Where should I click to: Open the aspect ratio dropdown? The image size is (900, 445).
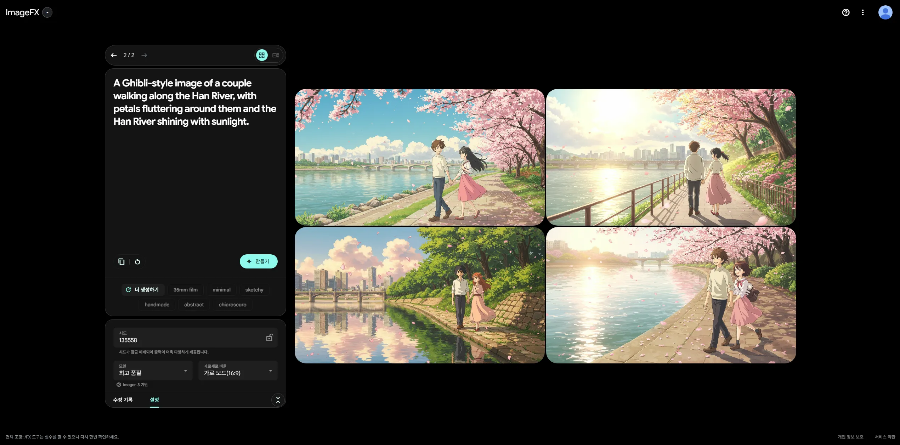pyautogui.click(x=238, y=370)
